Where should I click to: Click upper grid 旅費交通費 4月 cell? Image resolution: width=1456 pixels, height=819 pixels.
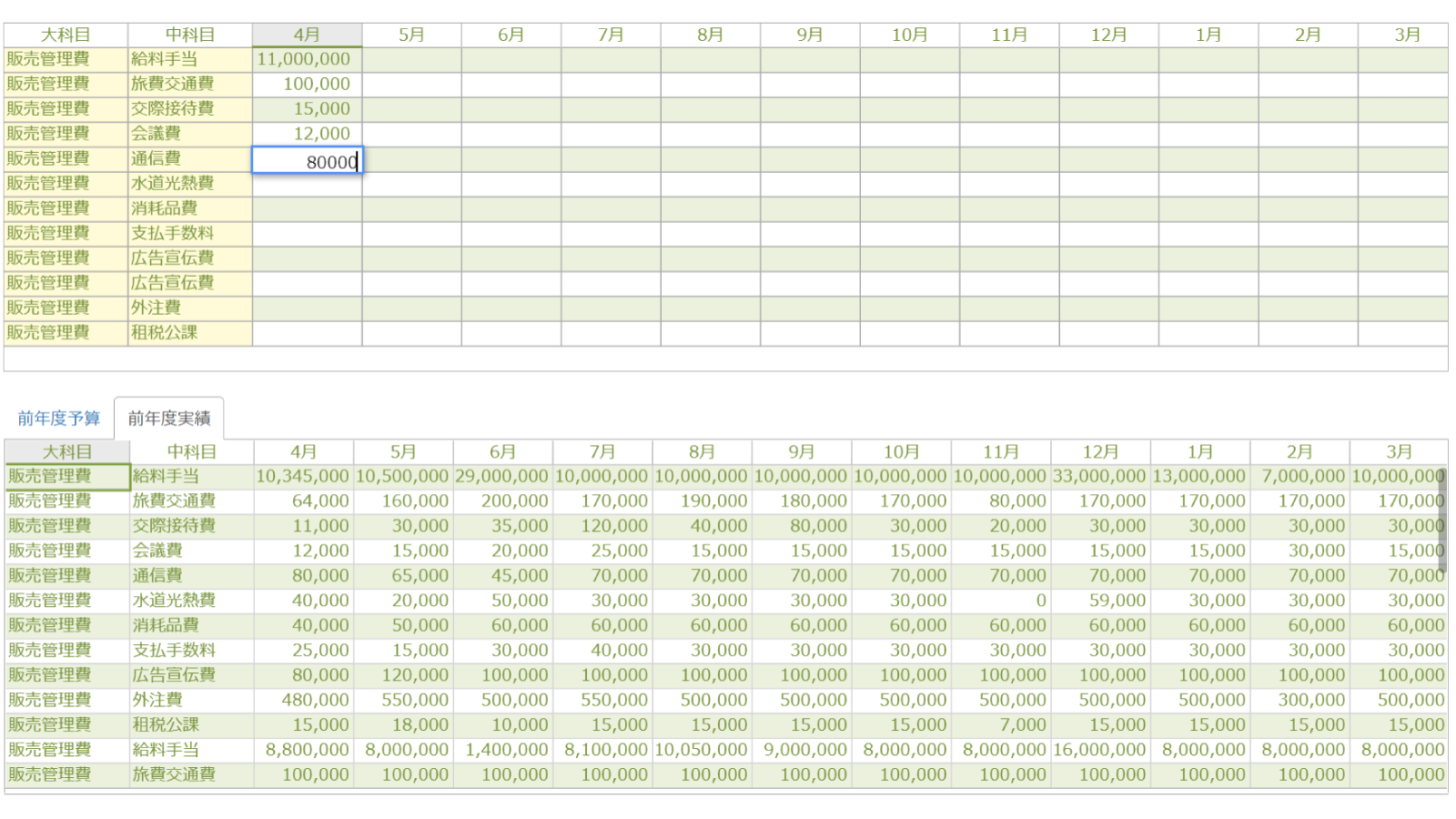click(308, 84)
